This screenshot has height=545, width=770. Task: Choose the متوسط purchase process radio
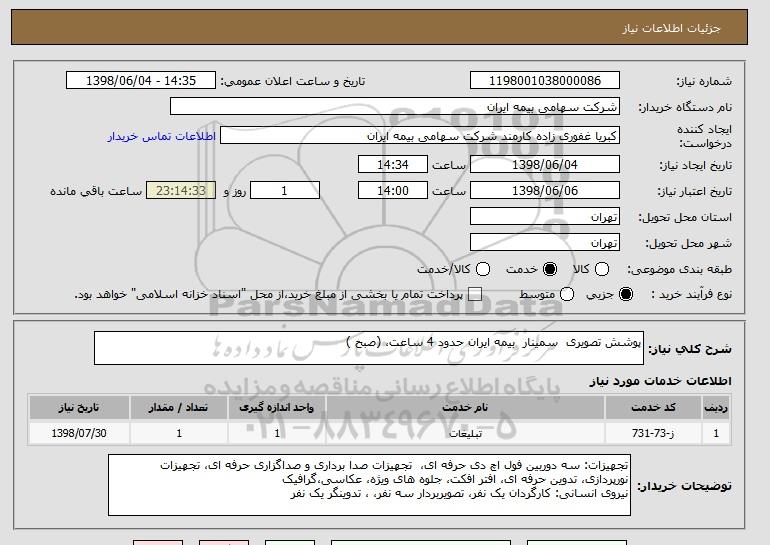click(x=567, y=294)
